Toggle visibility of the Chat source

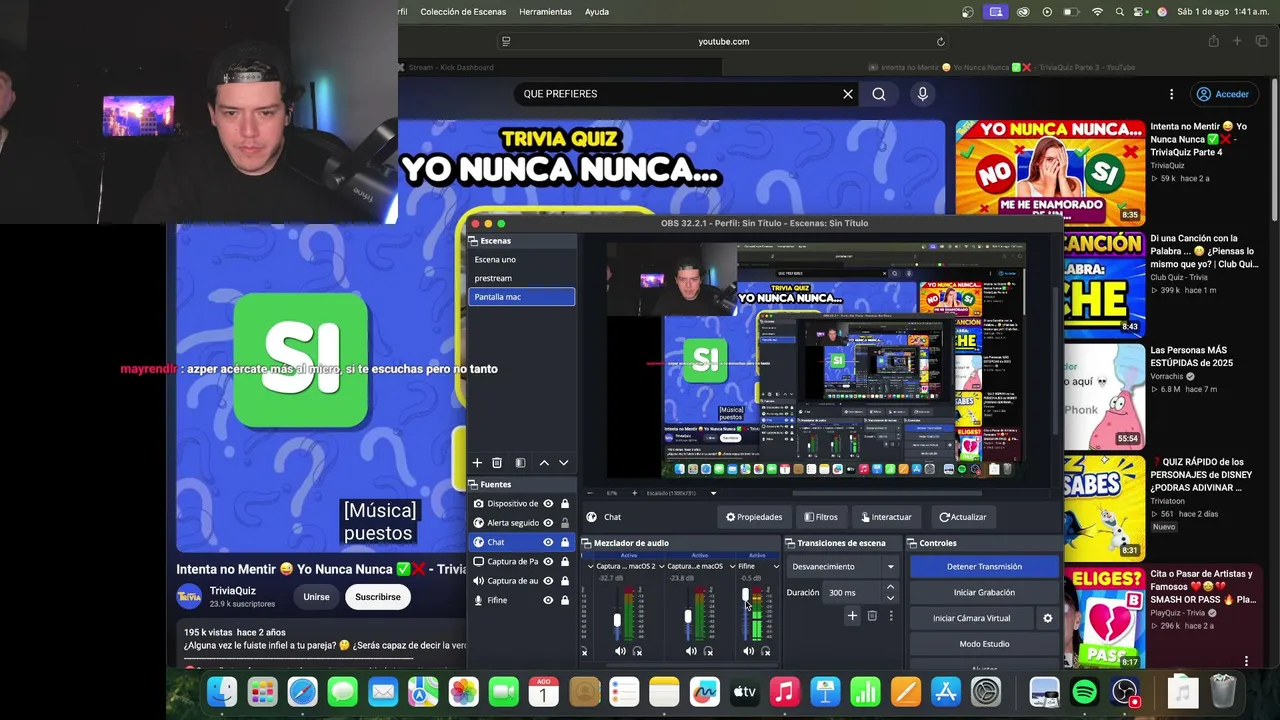click(548, 542)
